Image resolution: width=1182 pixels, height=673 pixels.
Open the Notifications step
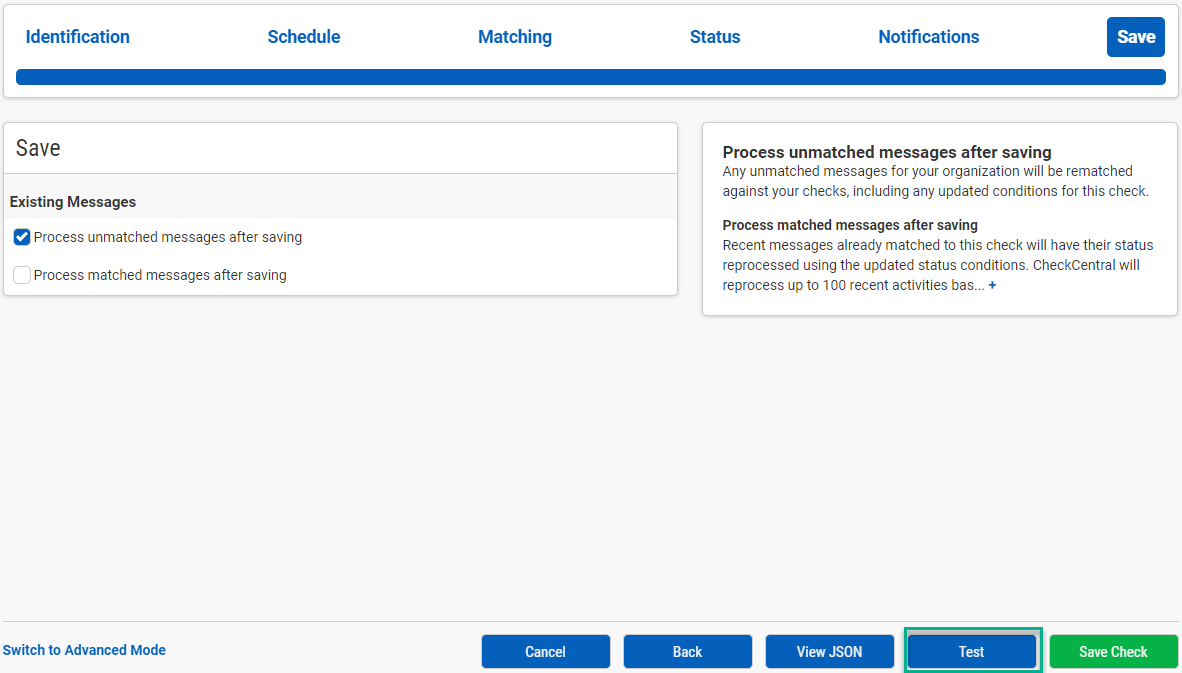(x=928, y=37)
